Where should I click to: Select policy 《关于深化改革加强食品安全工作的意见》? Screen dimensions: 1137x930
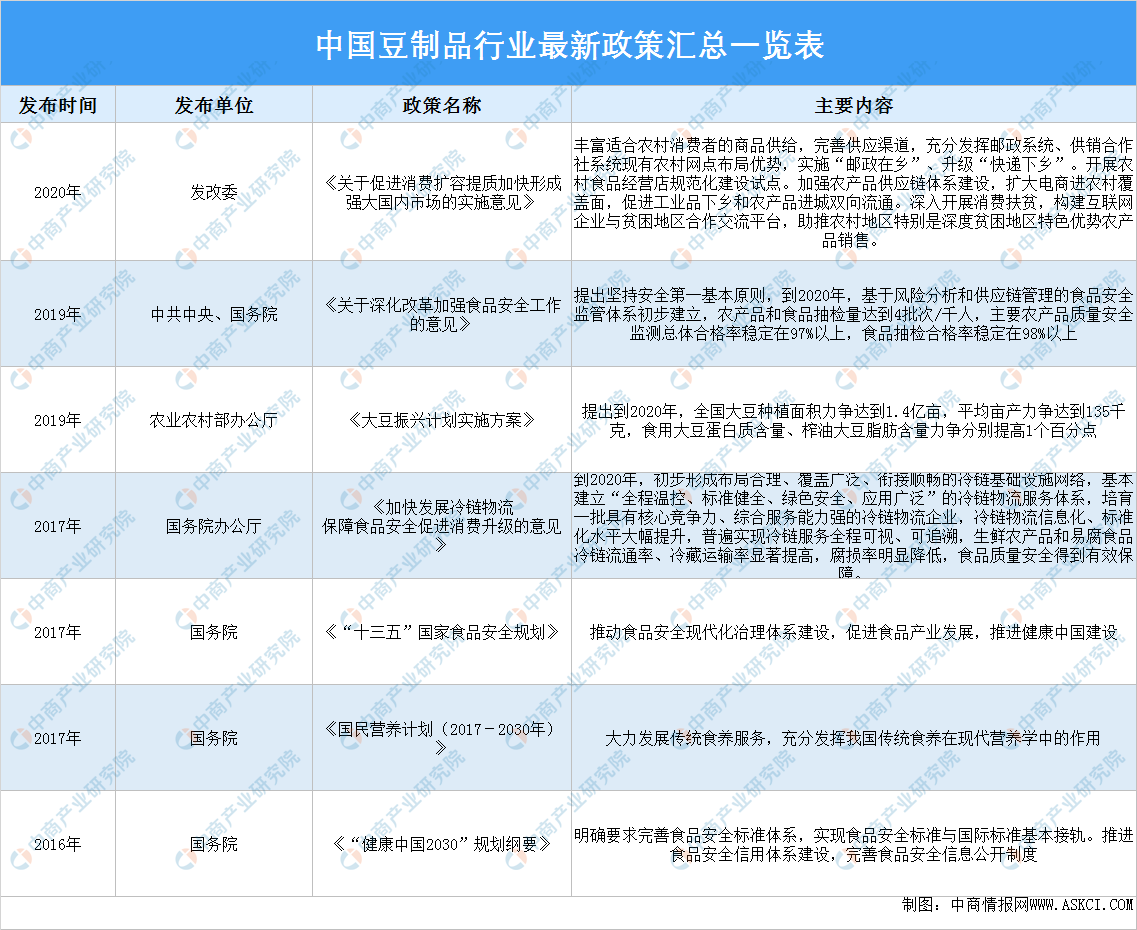pos(442,314)
